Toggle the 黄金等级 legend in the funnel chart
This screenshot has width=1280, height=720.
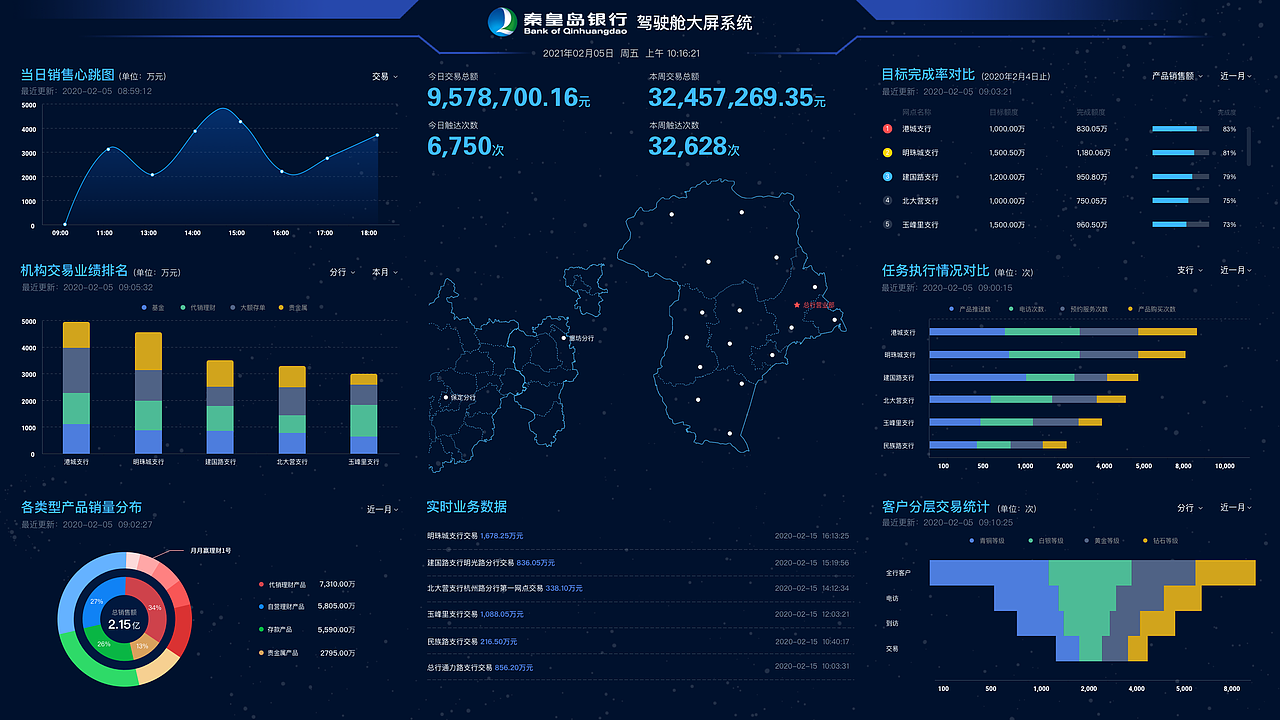click(x=1102, y=540)
